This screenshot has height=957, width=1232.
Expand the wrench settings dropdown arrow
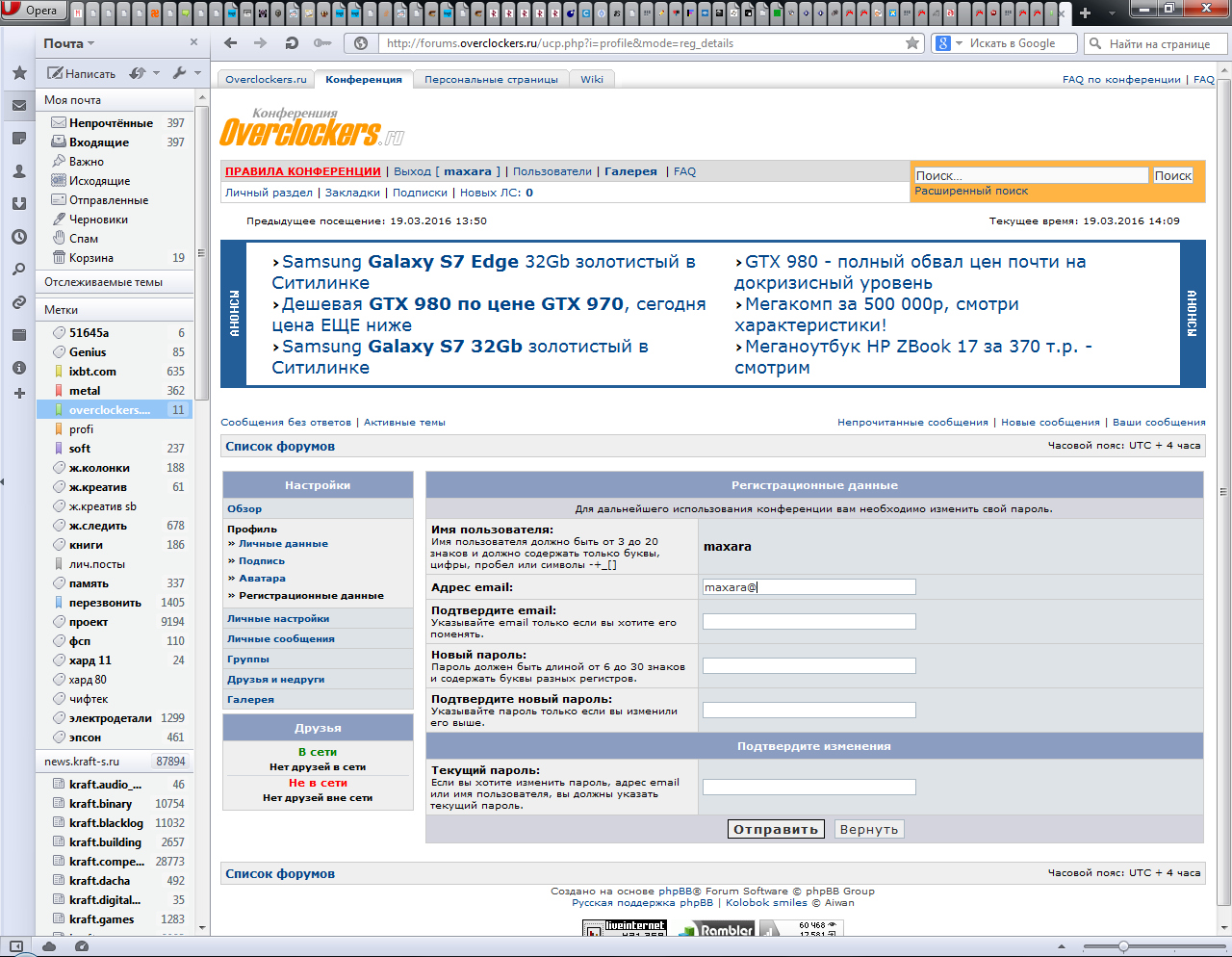tap(197, 73)
